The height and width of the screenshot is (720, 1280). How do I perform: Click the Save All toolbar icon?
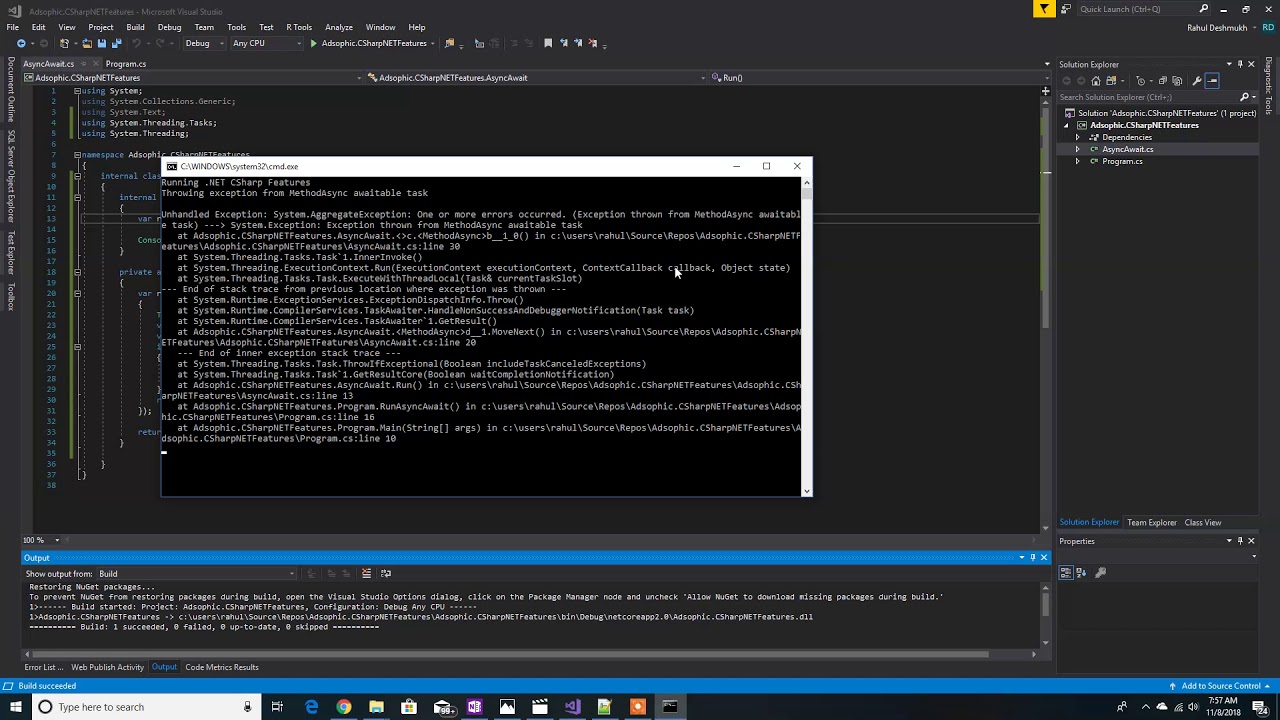(117, 43)
